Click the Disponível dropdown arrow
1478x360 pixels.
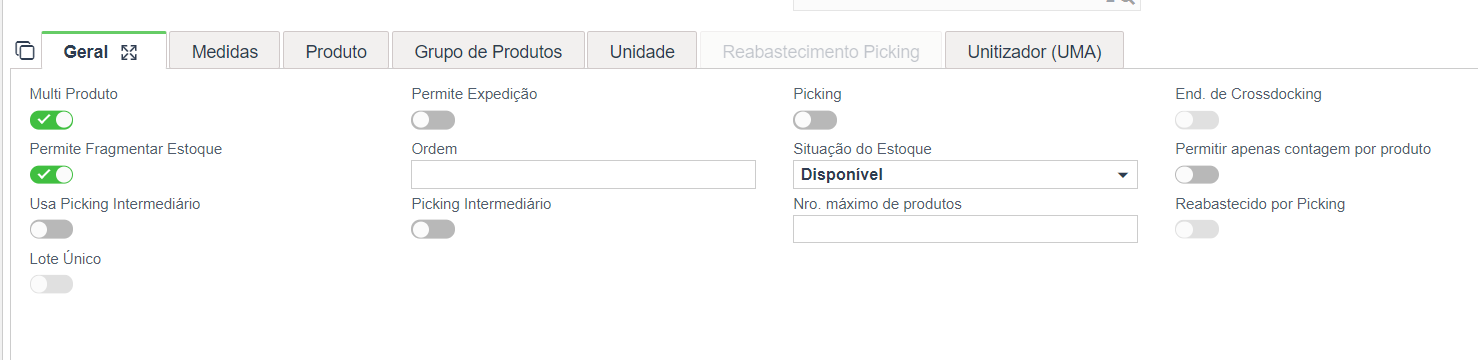coord(1121,176)
